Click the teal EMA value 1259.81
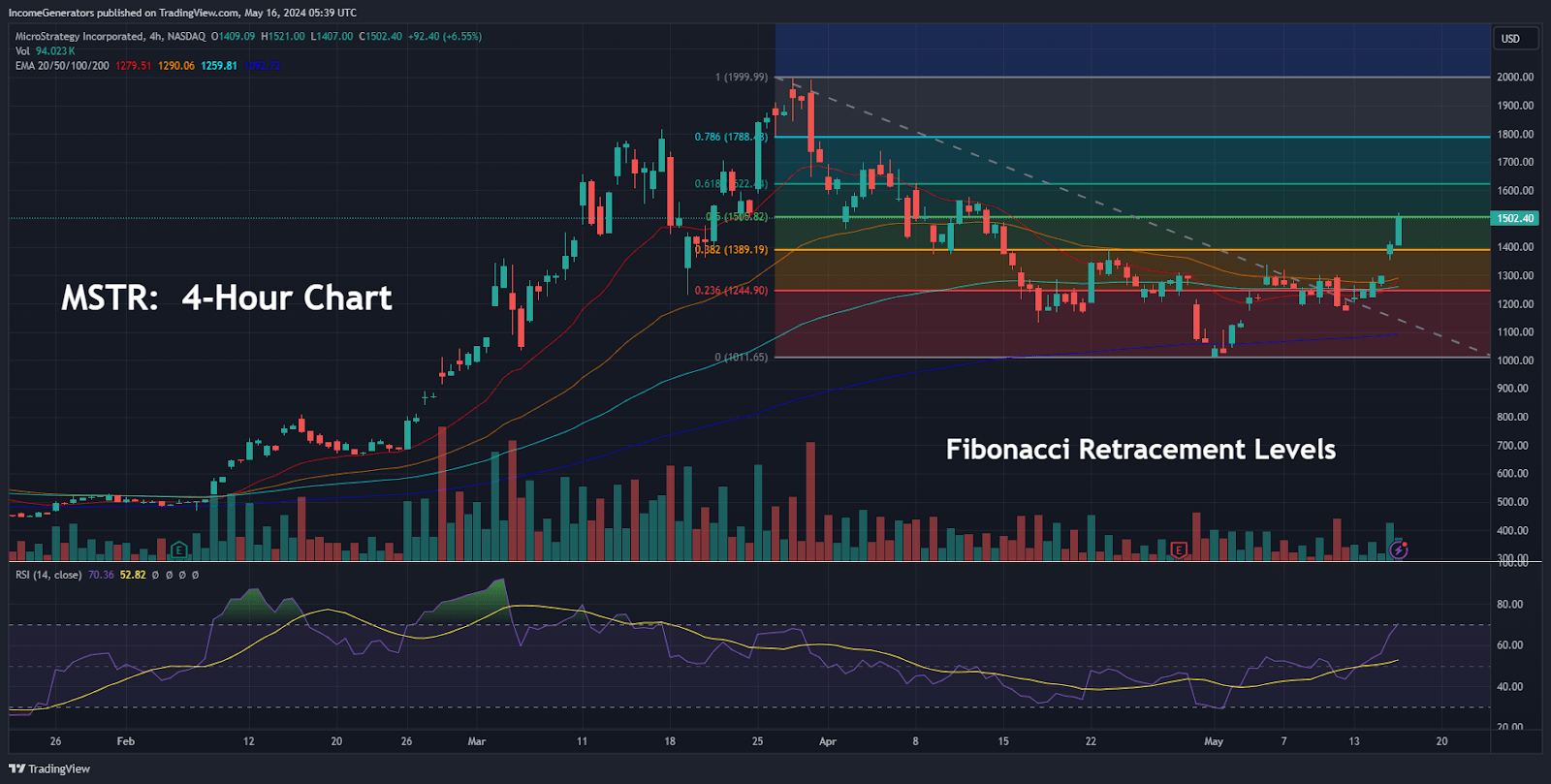The image size is (1551, 784). tap(219, 66)
